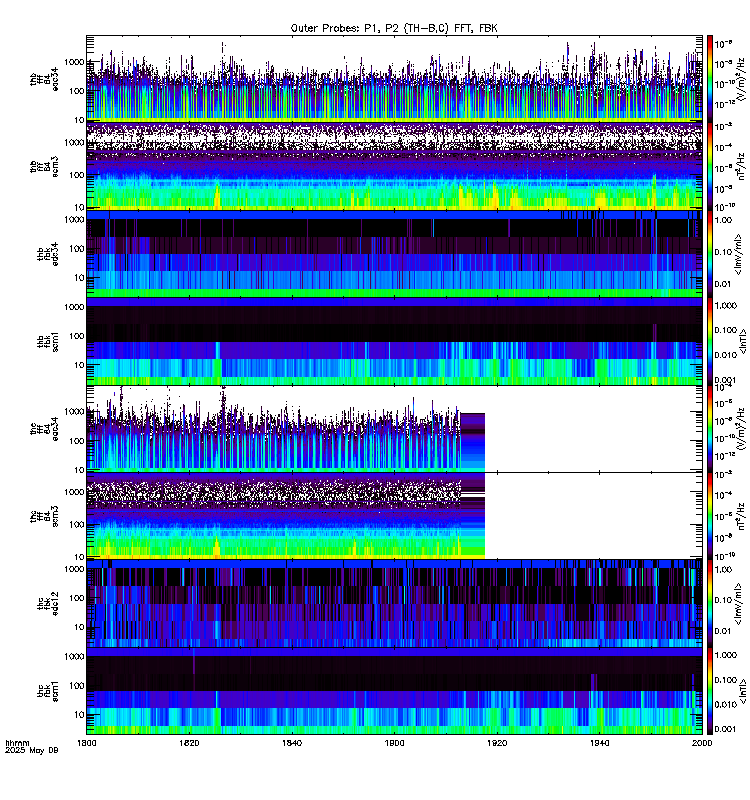Click the color bar beside thc fbk scm1 panel
Viewport: 750px width, 800px height.
pos(710,691)
